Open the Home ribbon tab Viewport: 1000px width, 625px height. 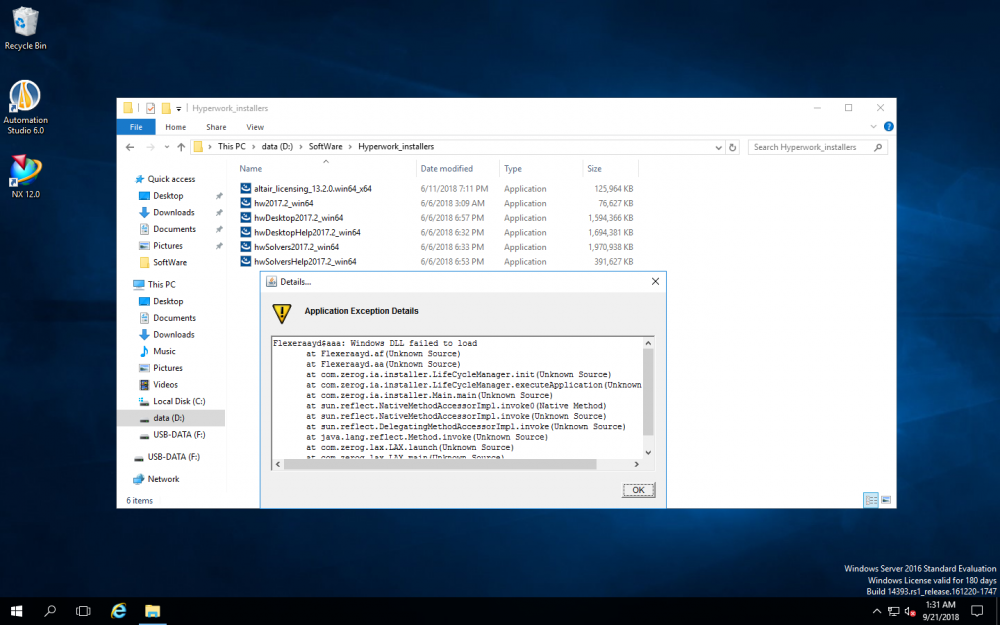175,127
